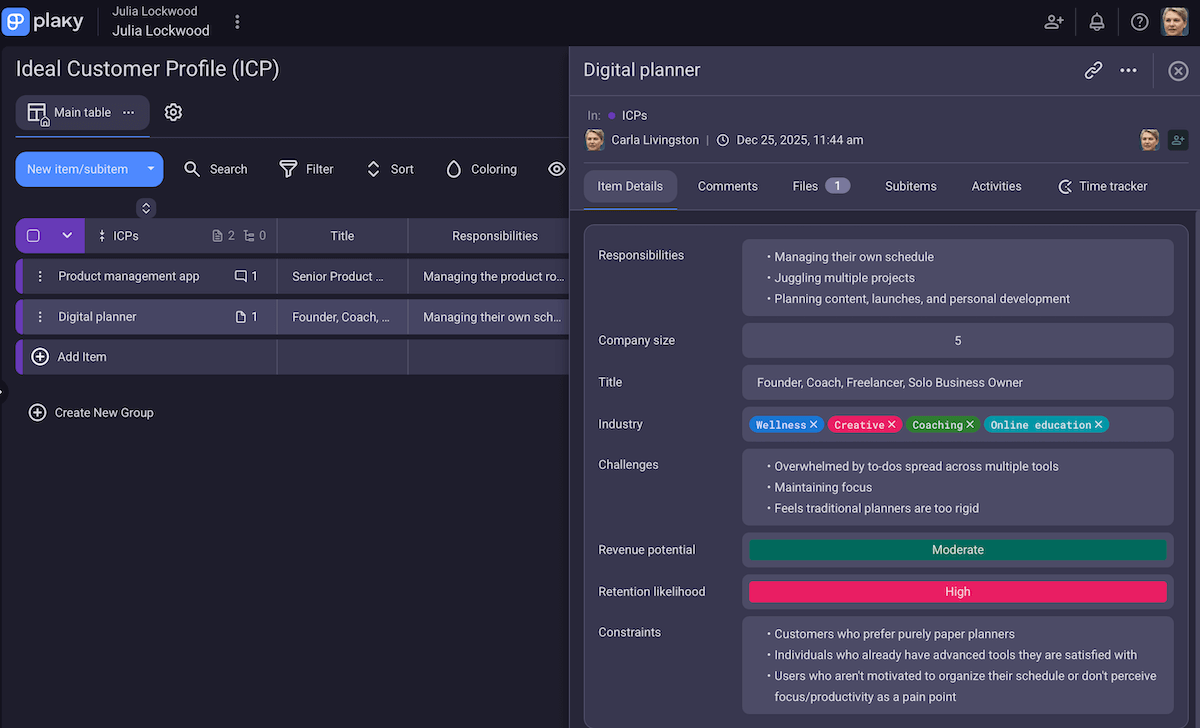
Task: Open the Filter tool
Action: (287, 169)
